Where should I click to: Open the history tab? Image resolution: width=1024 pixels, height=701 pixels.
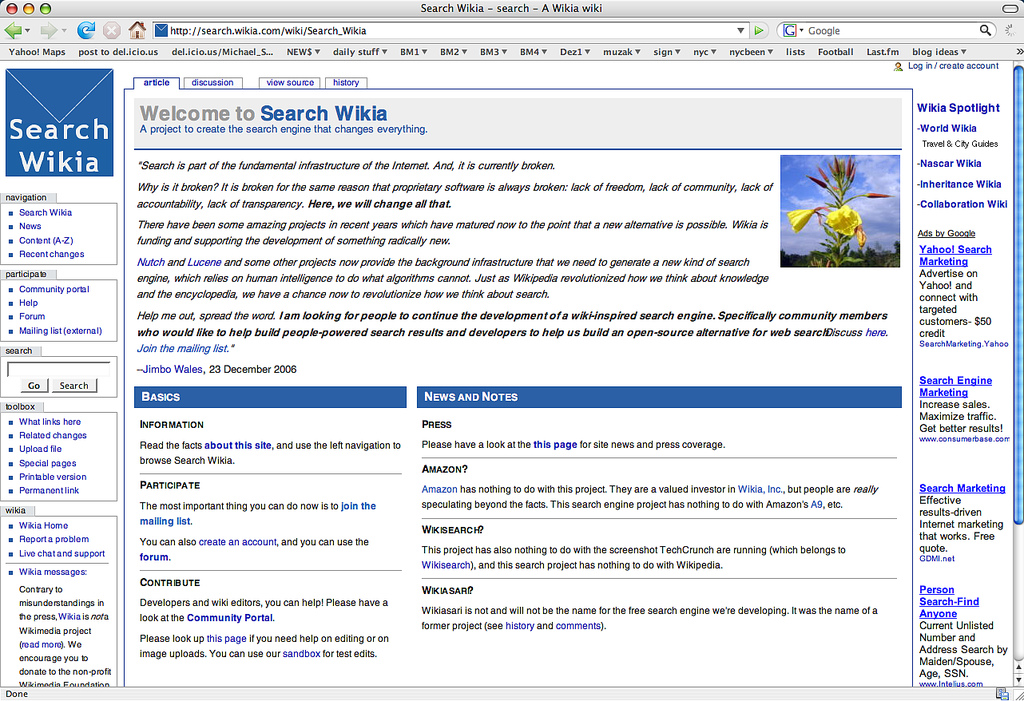[346, 82]
